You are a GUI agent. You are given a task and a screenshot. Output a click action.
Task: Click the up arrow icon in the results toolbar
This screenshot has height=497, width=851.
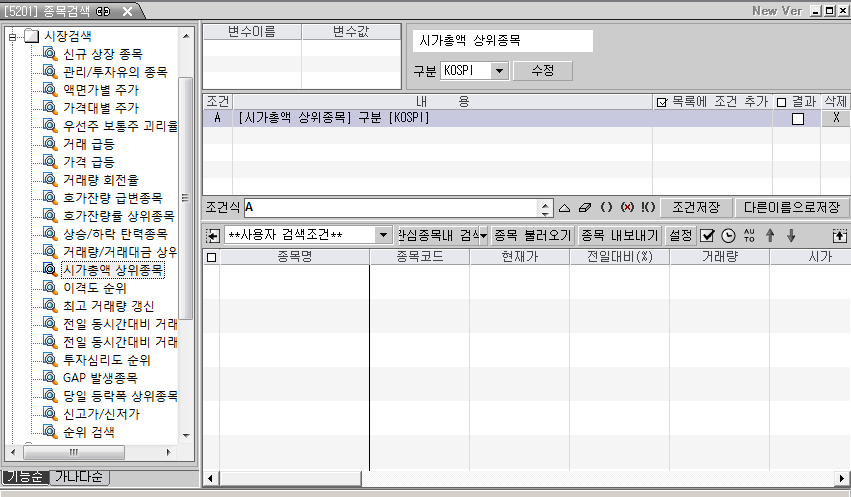pos(769,236)
